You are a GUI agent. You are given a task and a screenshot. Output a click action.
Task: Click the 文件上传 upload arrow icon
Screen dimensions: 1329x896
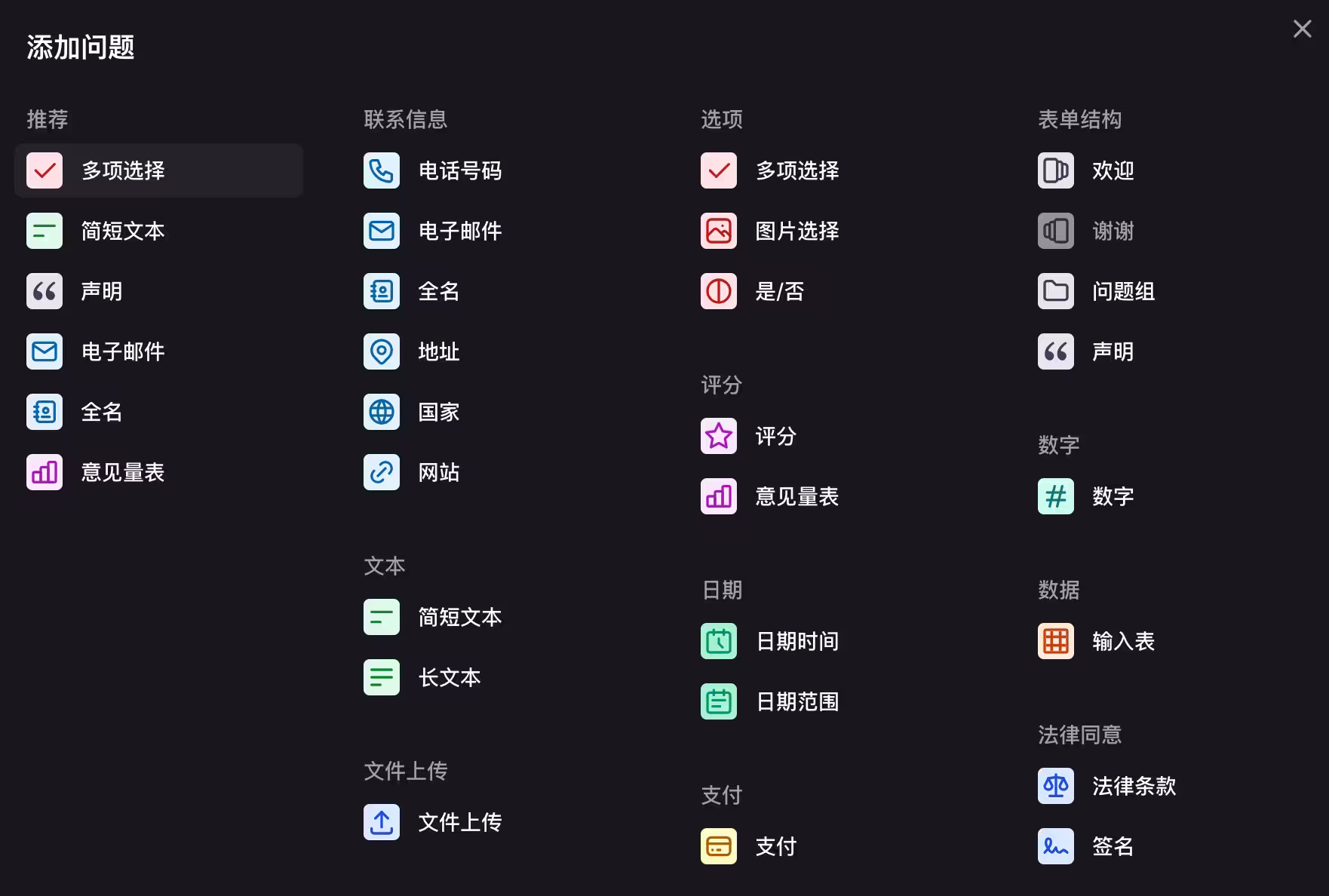pos(382,822)
